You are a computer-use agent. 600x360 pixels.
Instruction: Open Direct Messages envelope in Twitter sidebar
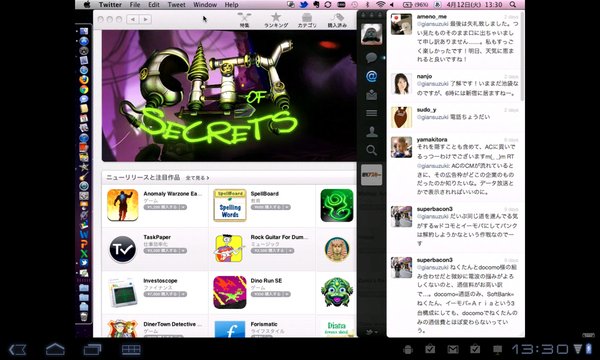point(371,94)
